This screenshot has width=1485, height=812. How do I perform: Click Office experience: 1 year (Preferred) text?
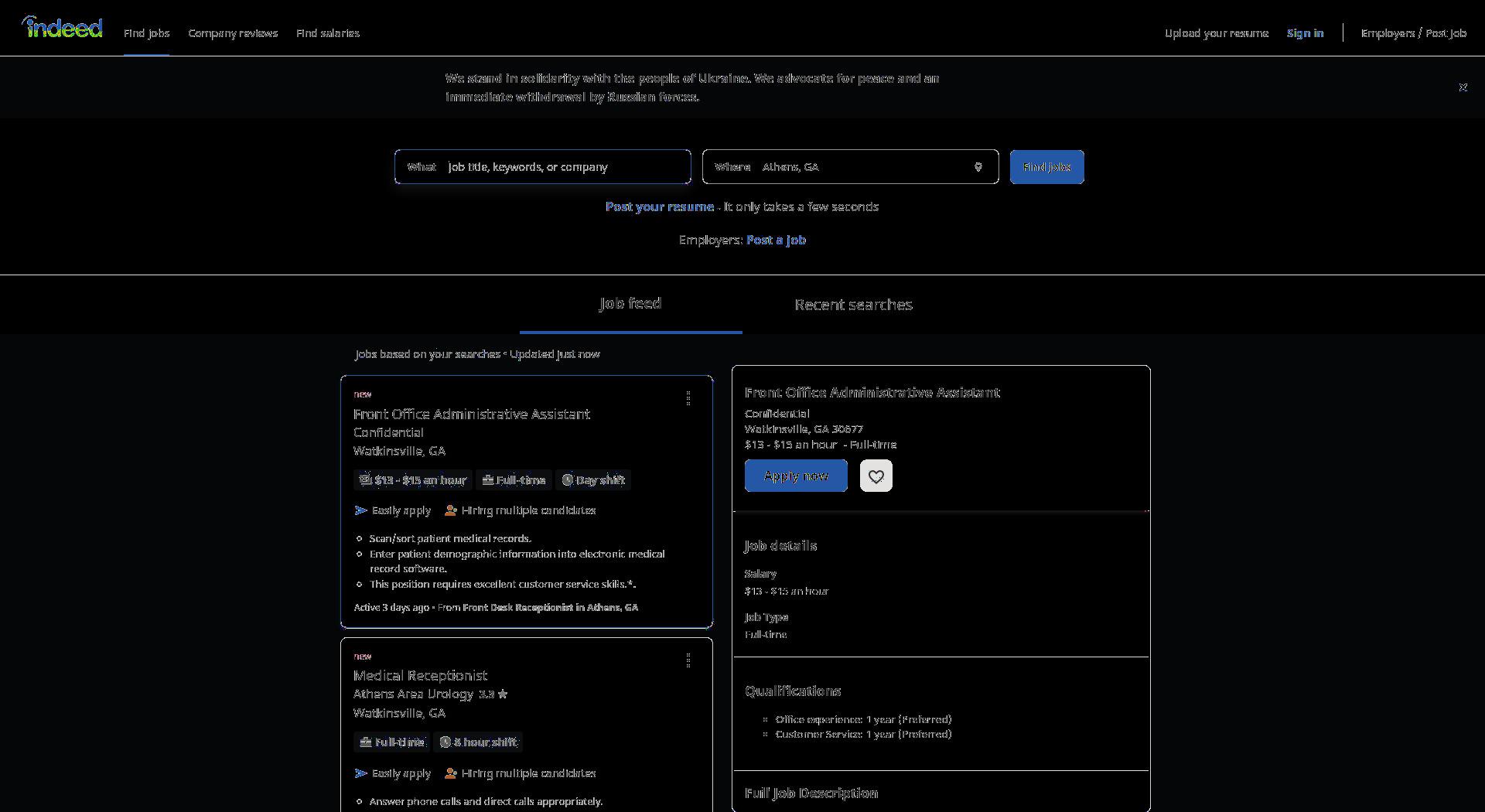863,720
